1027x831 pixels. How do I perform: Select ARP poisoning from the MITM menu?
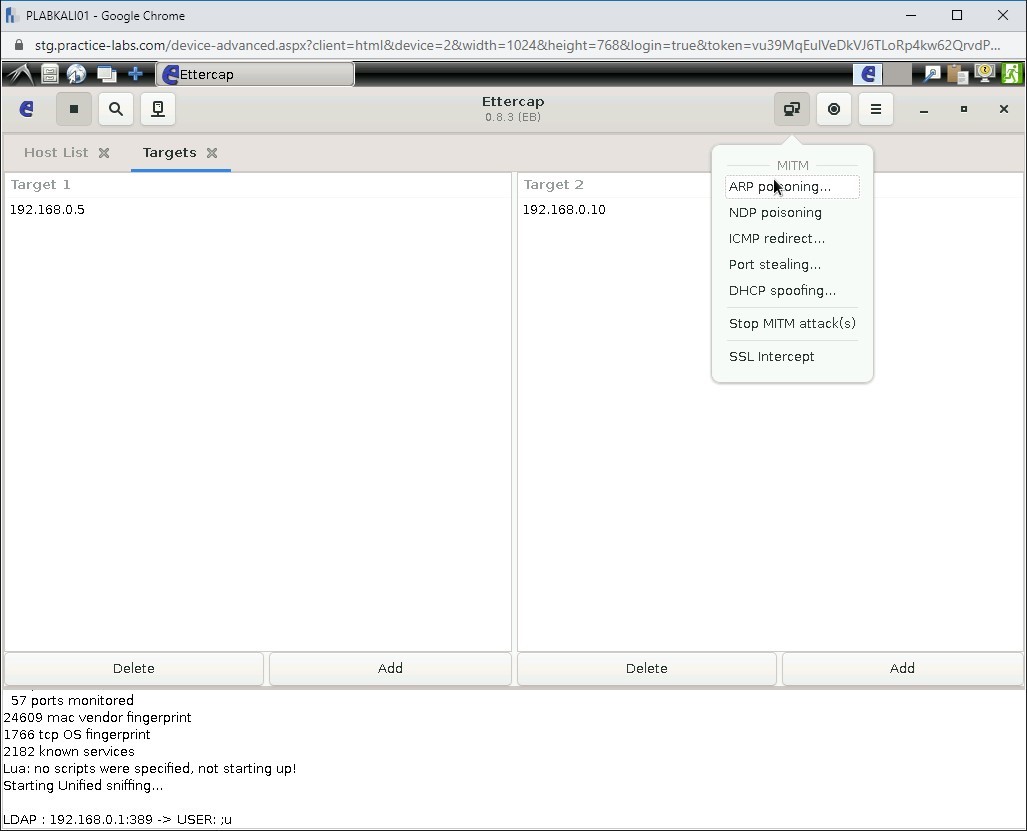pyautogui.click(x=780, y=187)
